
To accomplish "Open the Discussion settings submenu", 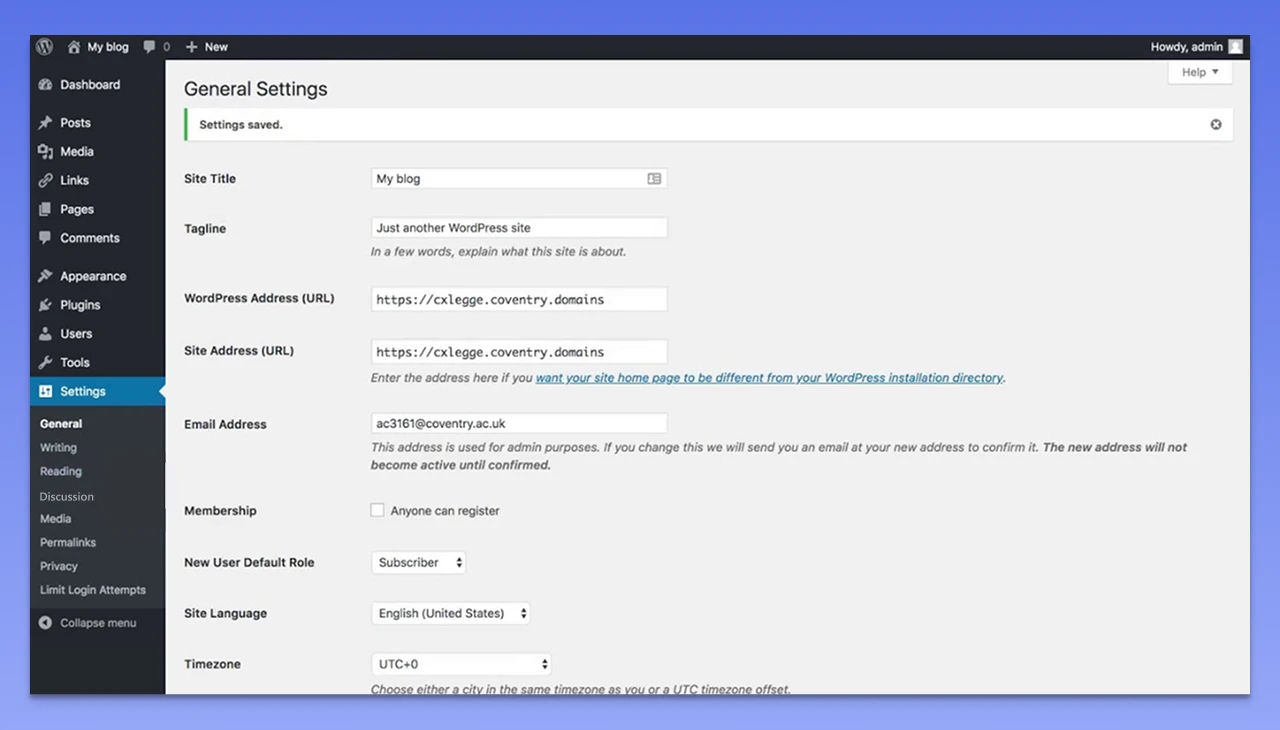I will 67,497.
